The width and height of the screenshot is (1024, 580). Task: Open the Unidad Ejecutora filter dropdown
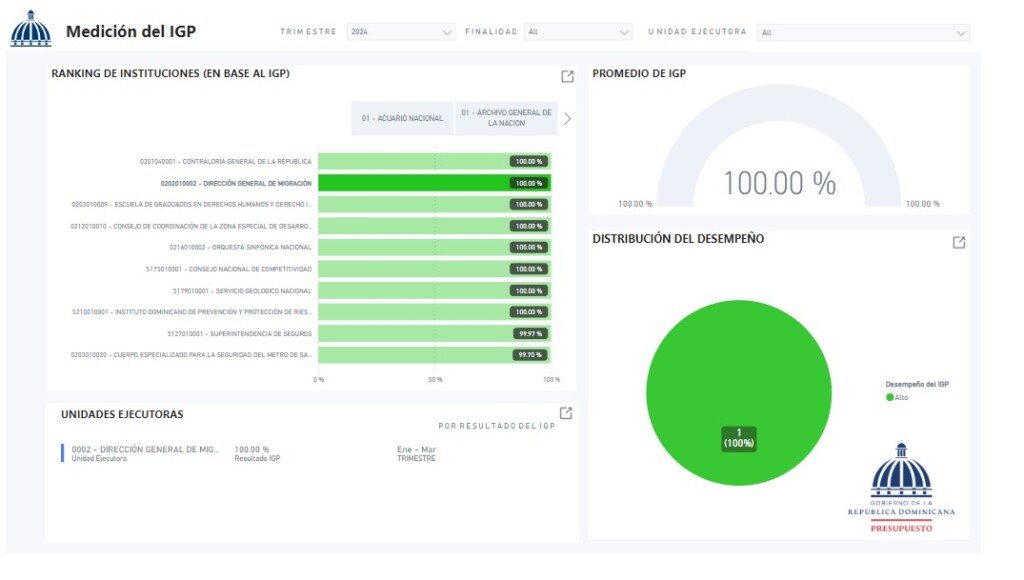[x=863, y=32]
